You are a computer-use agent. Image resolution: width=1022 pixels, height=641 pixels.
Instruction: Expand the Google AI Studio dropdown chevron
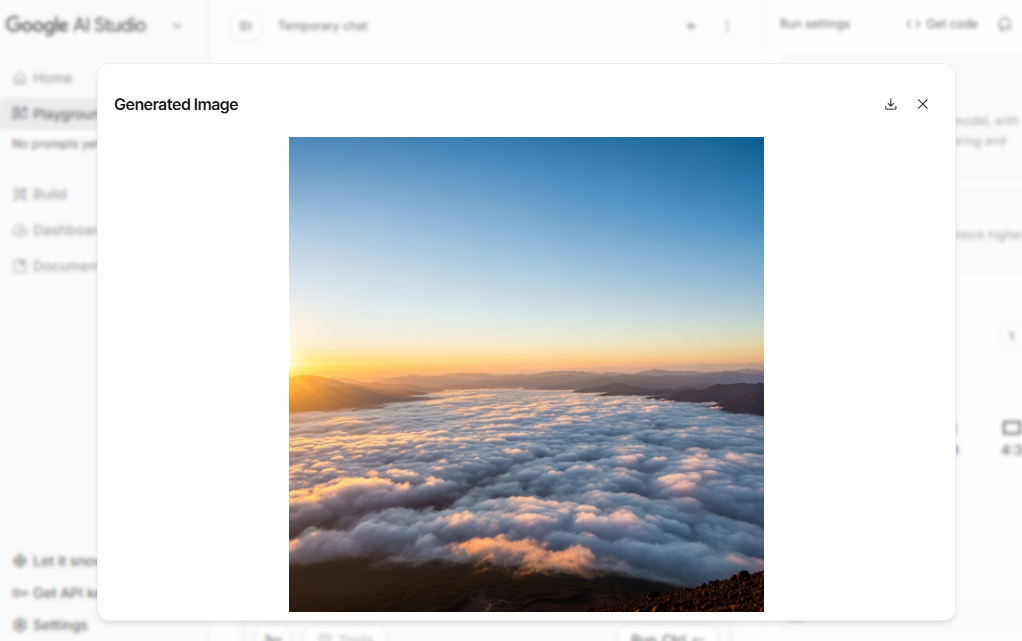click(x=177, y=26)
